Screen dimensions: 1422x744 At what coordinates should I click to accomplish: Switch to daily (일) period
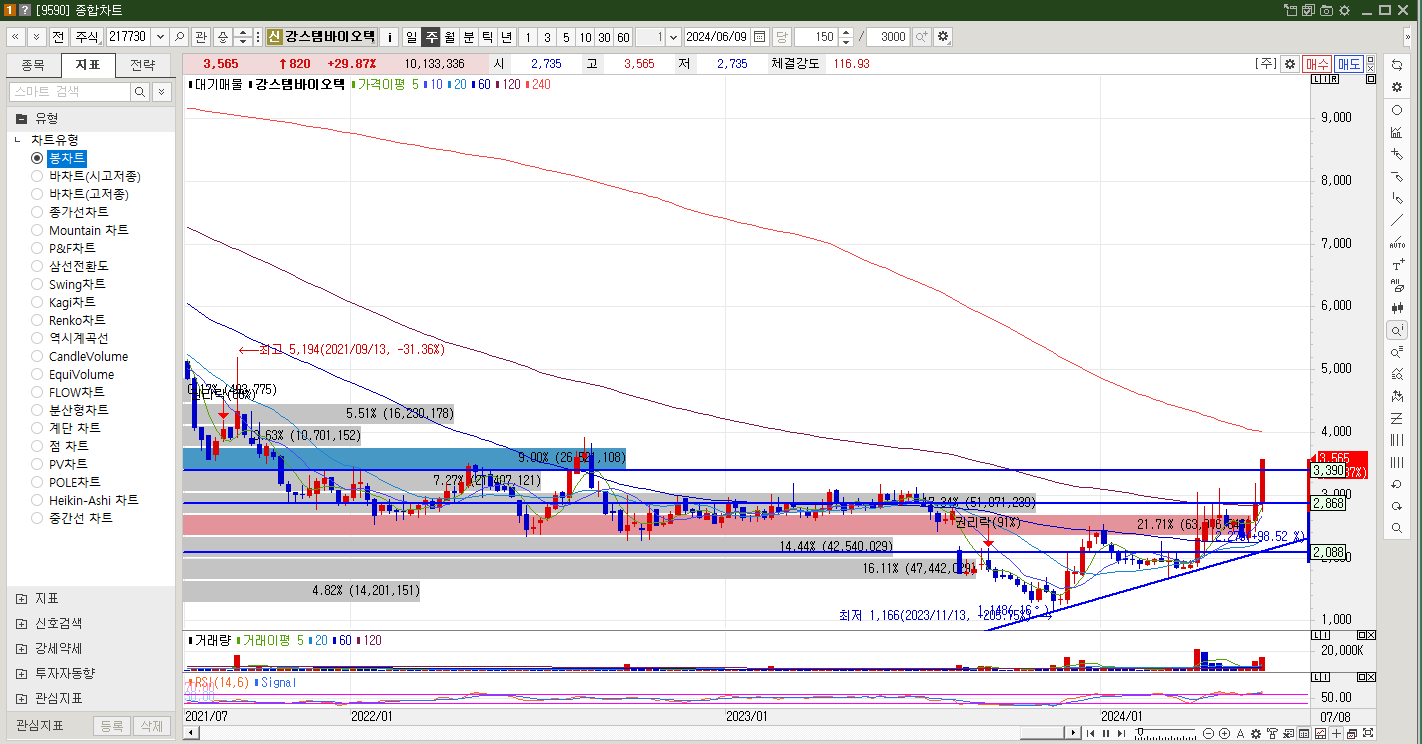coord(411,36)
